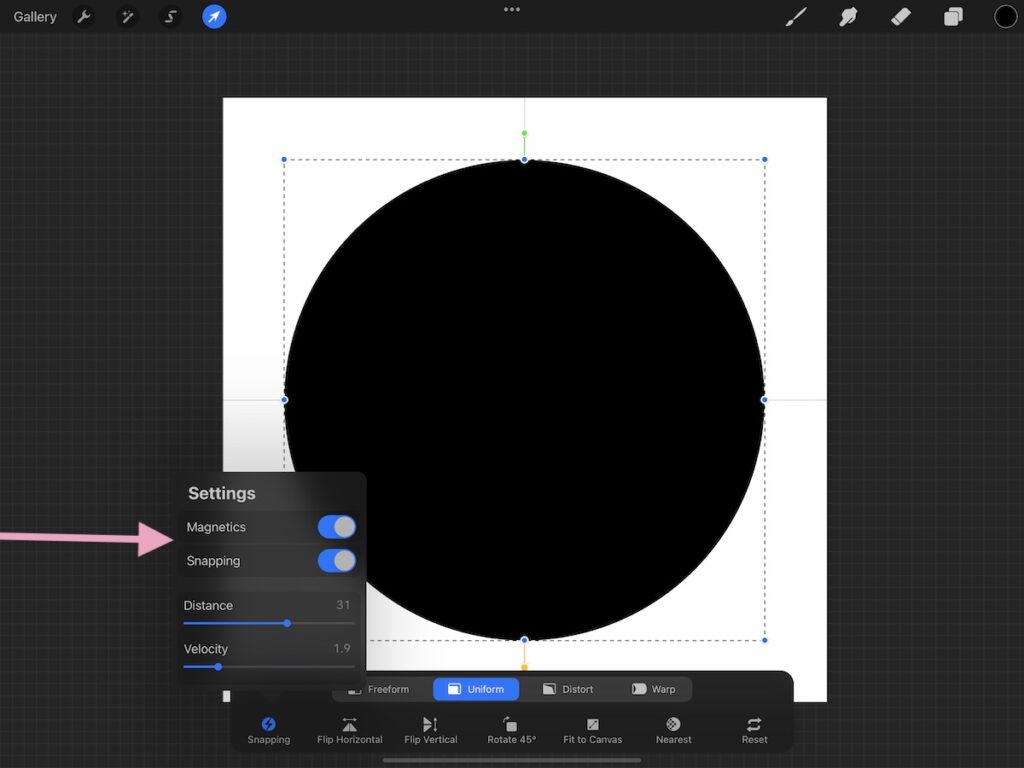Open the Gallery
Screen dimensions: 1024x768
tap(34, 16)
